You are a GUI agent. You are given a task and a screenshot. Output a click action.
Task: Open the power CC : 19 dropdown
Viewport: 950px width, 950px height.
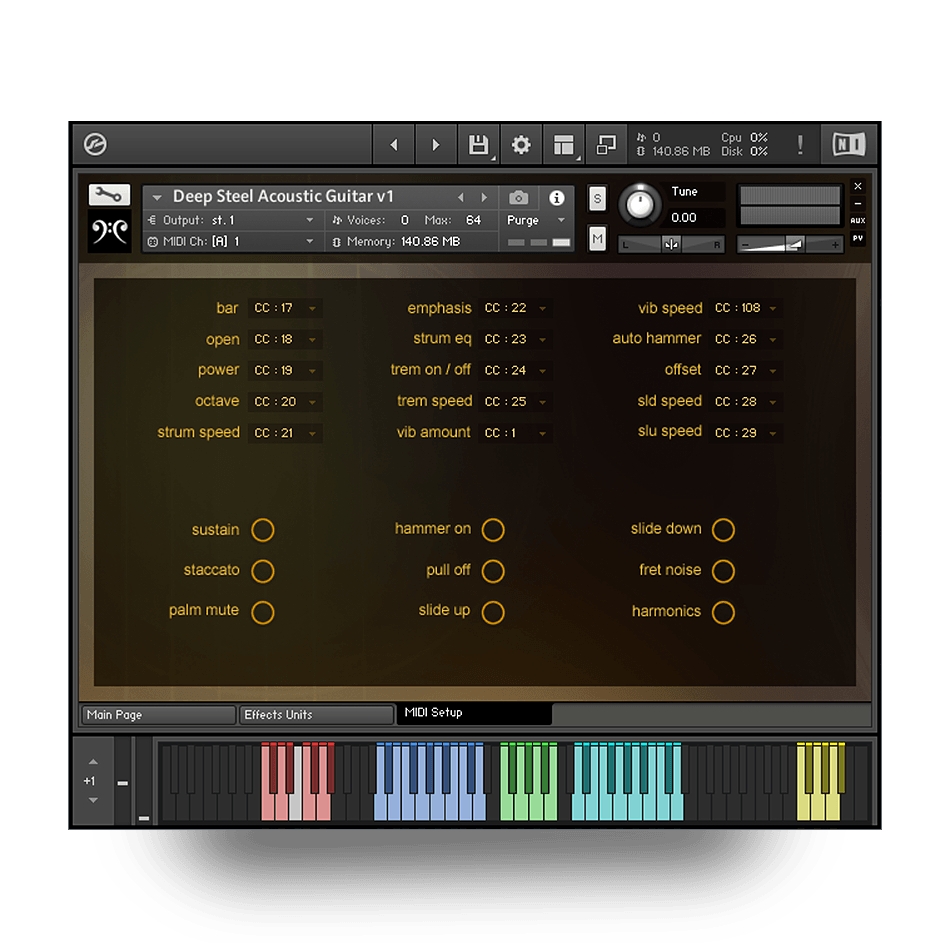point(285,370)
